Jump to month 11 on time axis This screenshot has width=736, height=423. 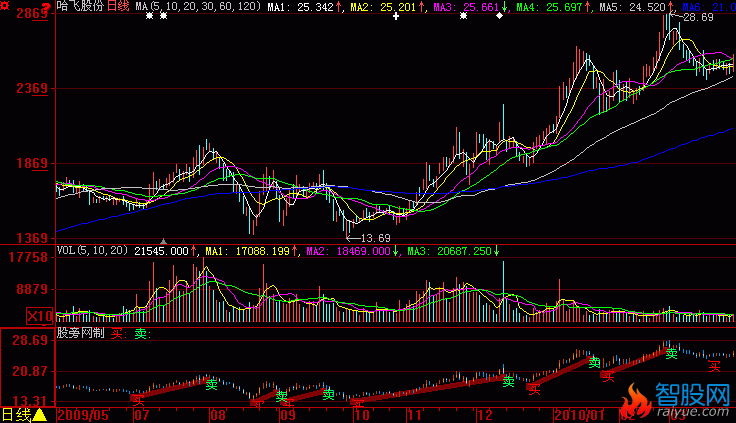pyautogui.click(x=415, y=415)
